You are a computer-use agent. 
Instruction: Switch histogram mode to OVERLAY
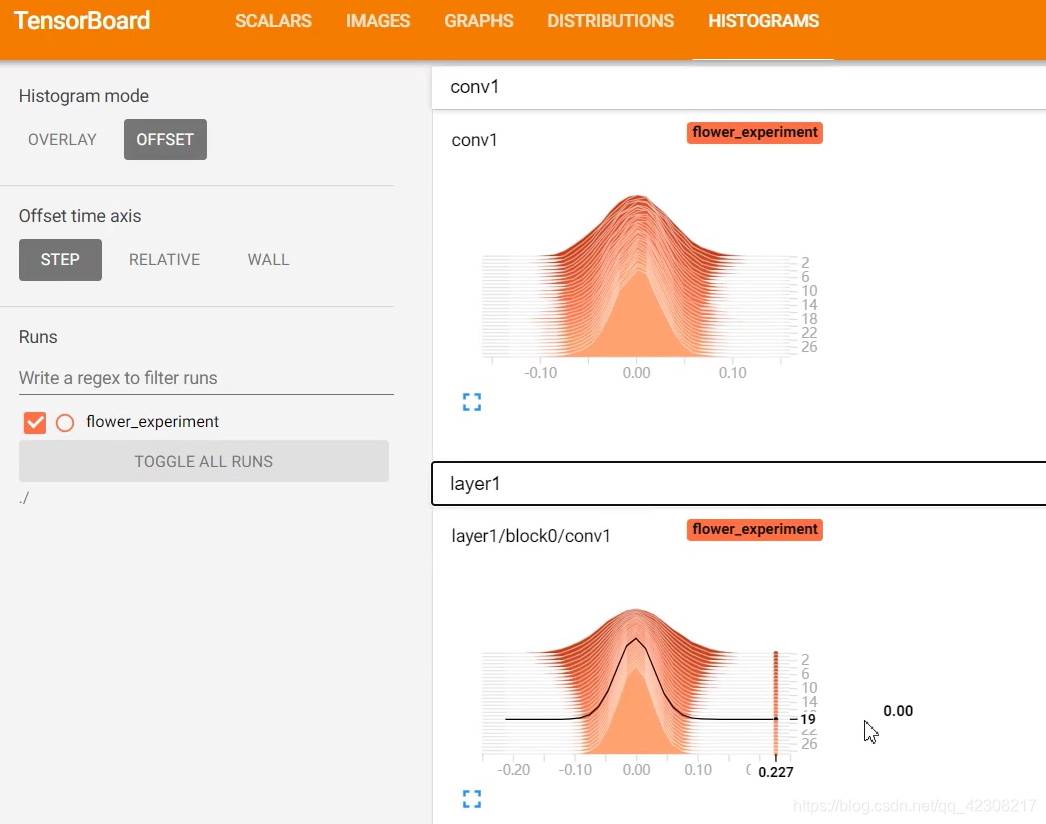point(62,139)
